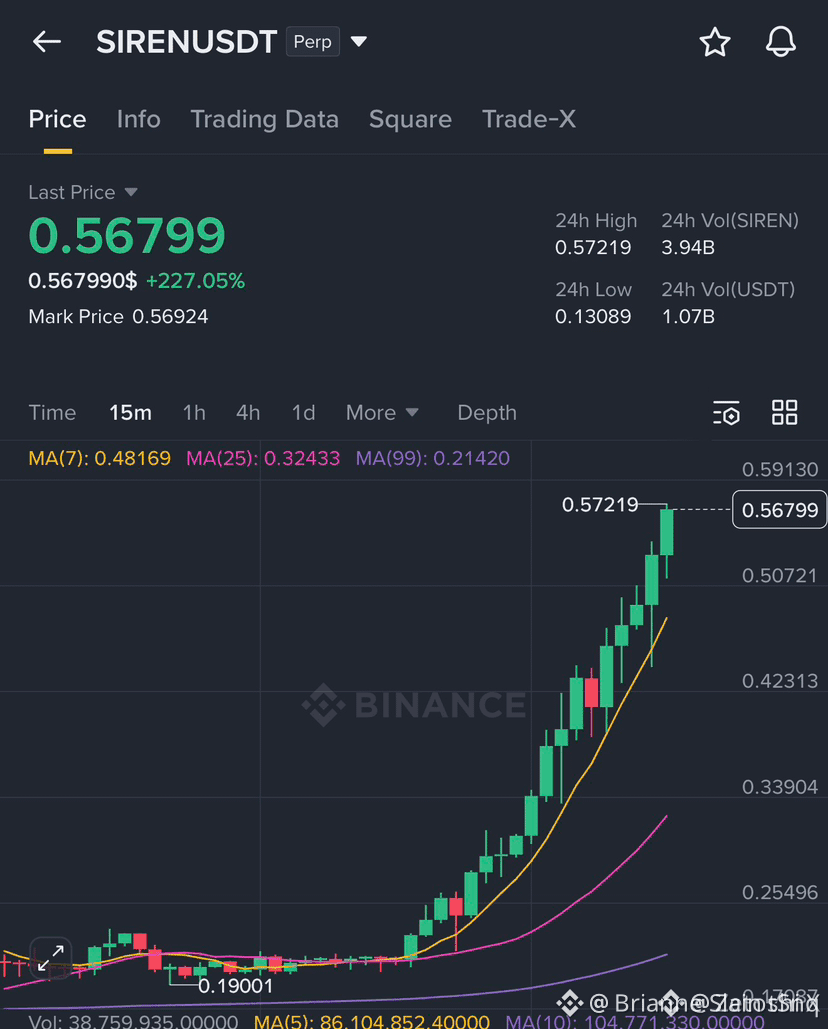This screenshot has height=1029, width=828.
Task: Tap the large 0.56799 last price
Action: point(127,236)
